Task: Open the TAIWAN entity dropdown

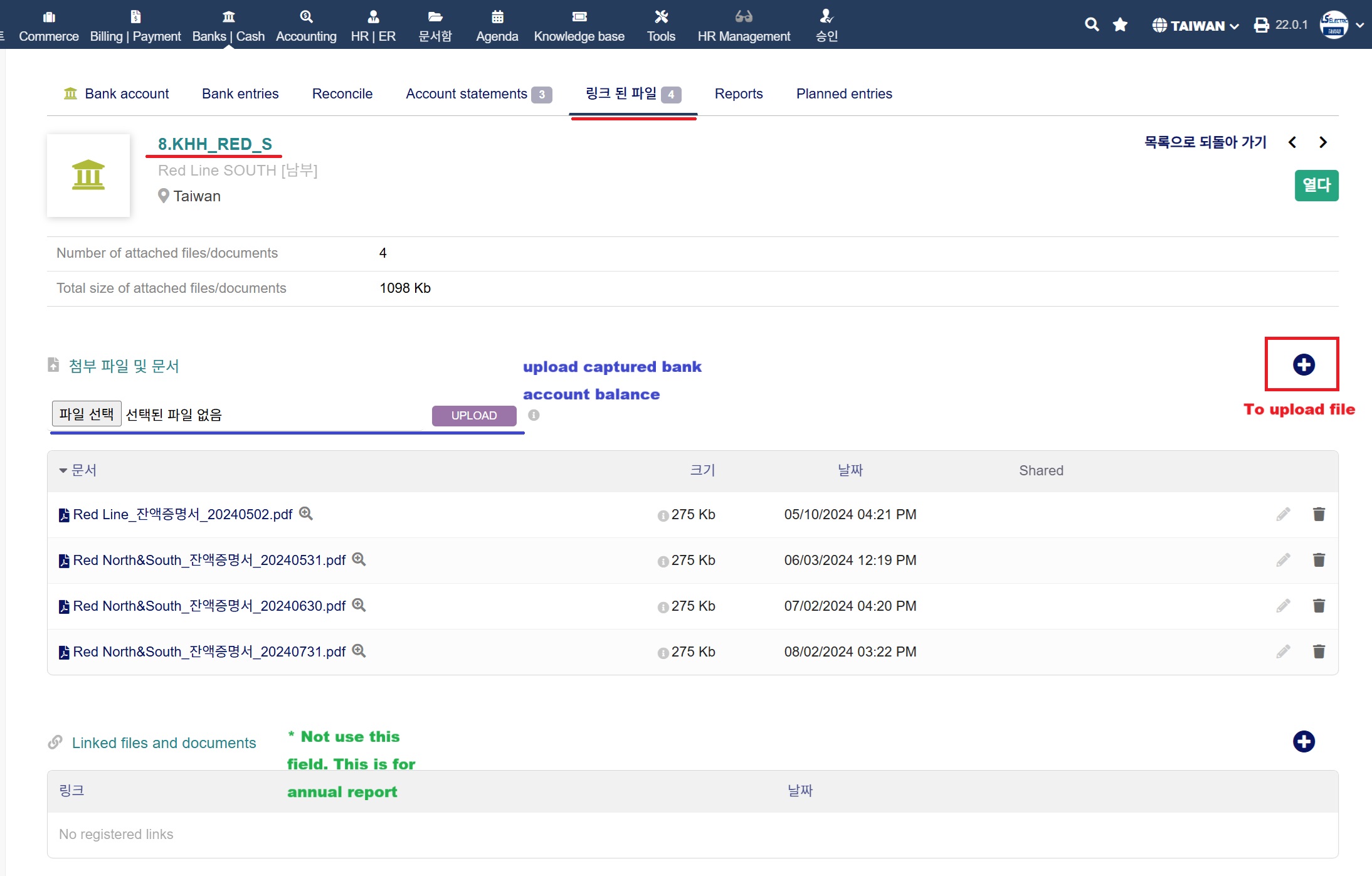Action: coord(1196,25)
